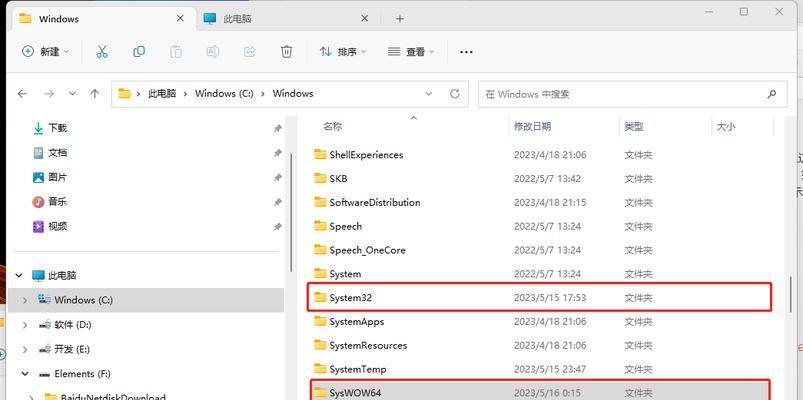The width and height of the screenshot is (803, 400).
Task: Click the Copy icon in toolbar
Action: pyautogui.click(x=139, y=52)
